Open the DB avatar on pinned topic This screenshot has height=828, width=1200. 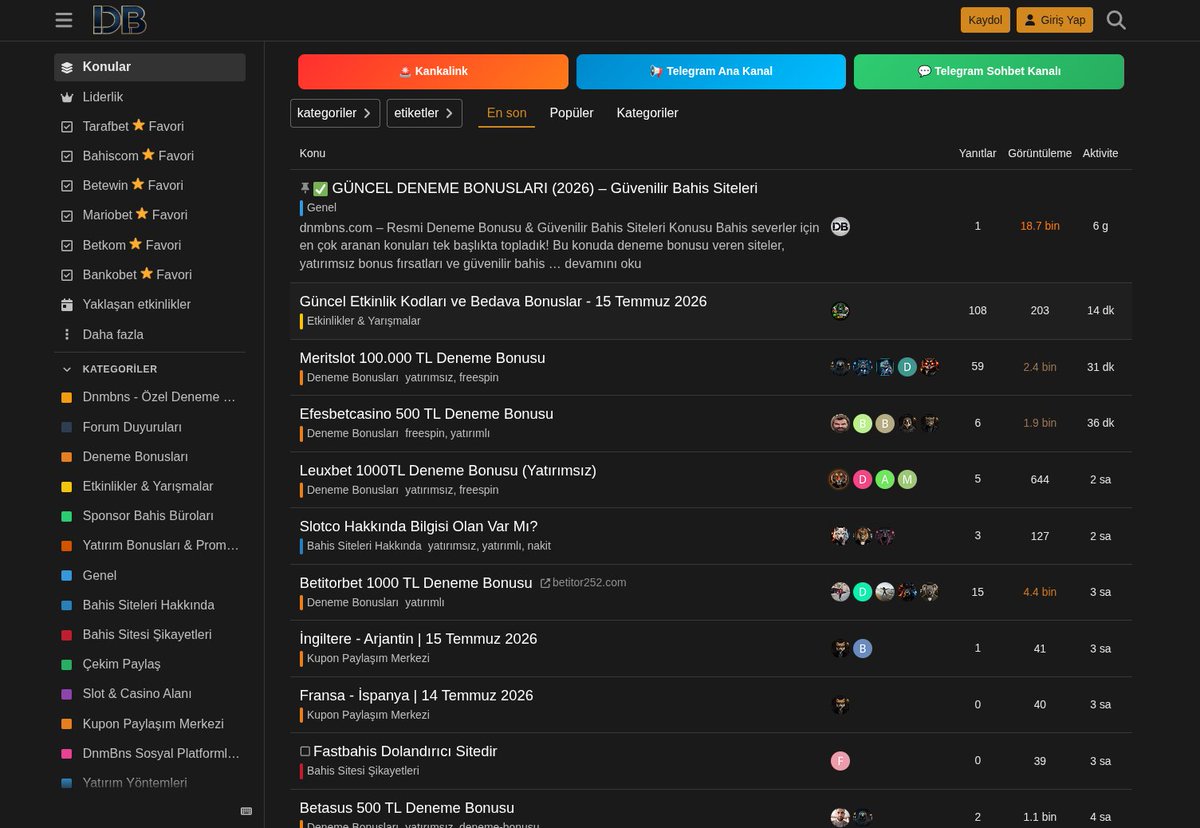coord(840,227)
